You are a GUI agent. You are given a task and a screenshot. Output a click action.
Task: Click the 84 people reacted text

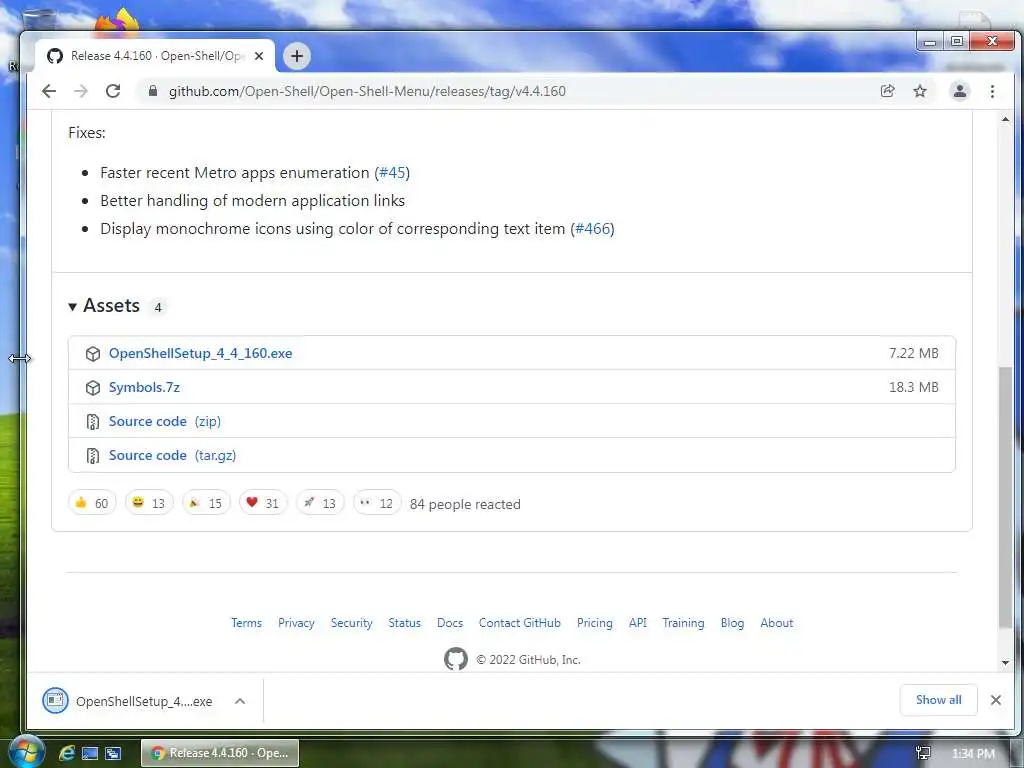(465, 504)
